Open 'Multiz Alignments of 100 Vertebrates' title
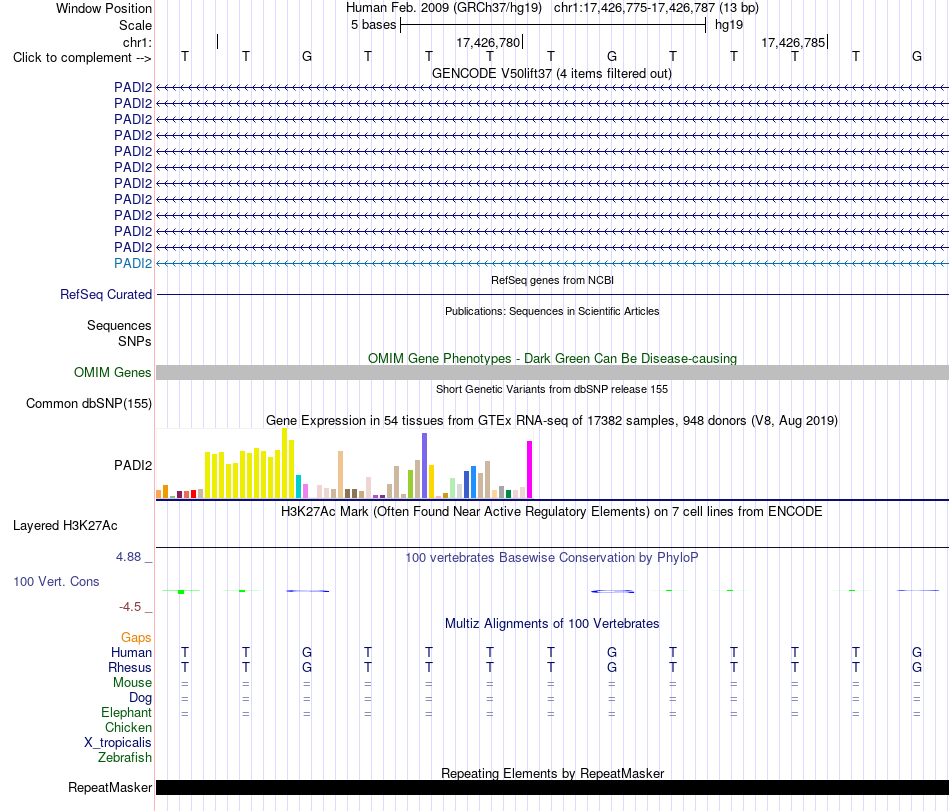This screenshot has width=950, height=811. tap(552, 624)
